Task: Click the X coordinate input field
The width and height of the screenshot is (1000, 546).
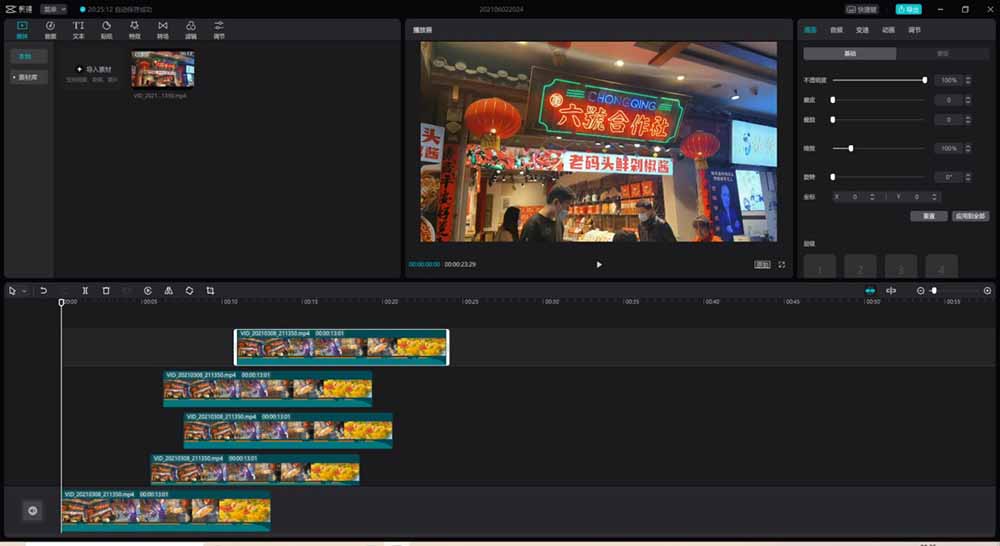Action: [x=855, y=197]
